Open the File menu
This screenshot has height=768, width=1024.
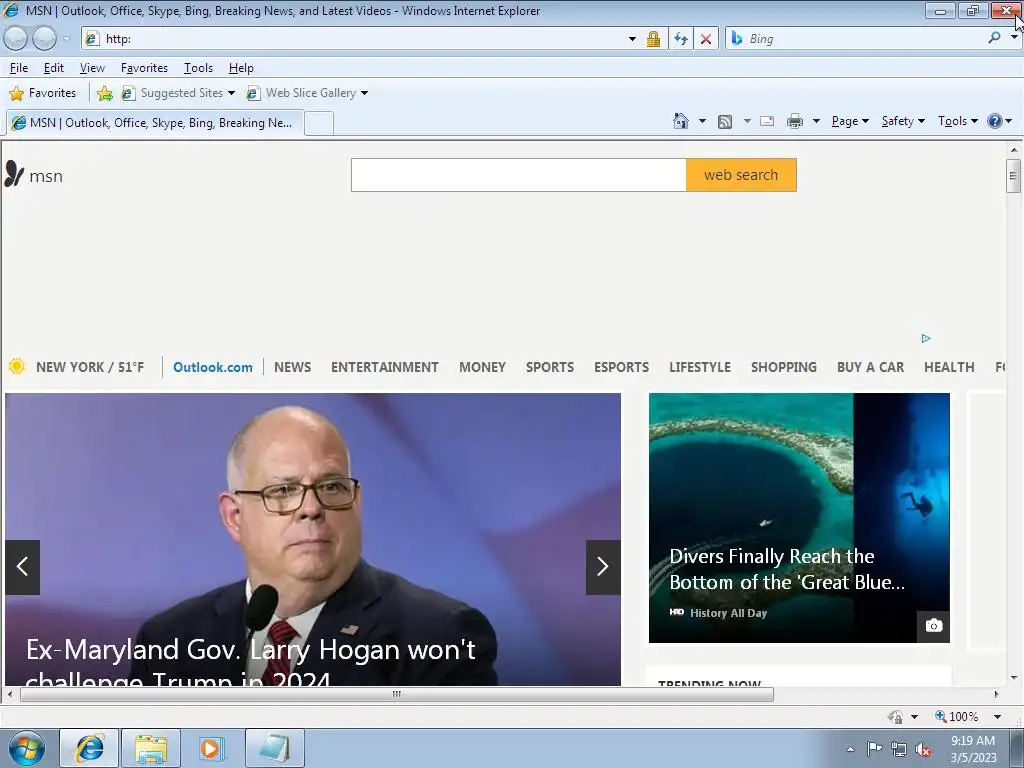tap(19, 68)
